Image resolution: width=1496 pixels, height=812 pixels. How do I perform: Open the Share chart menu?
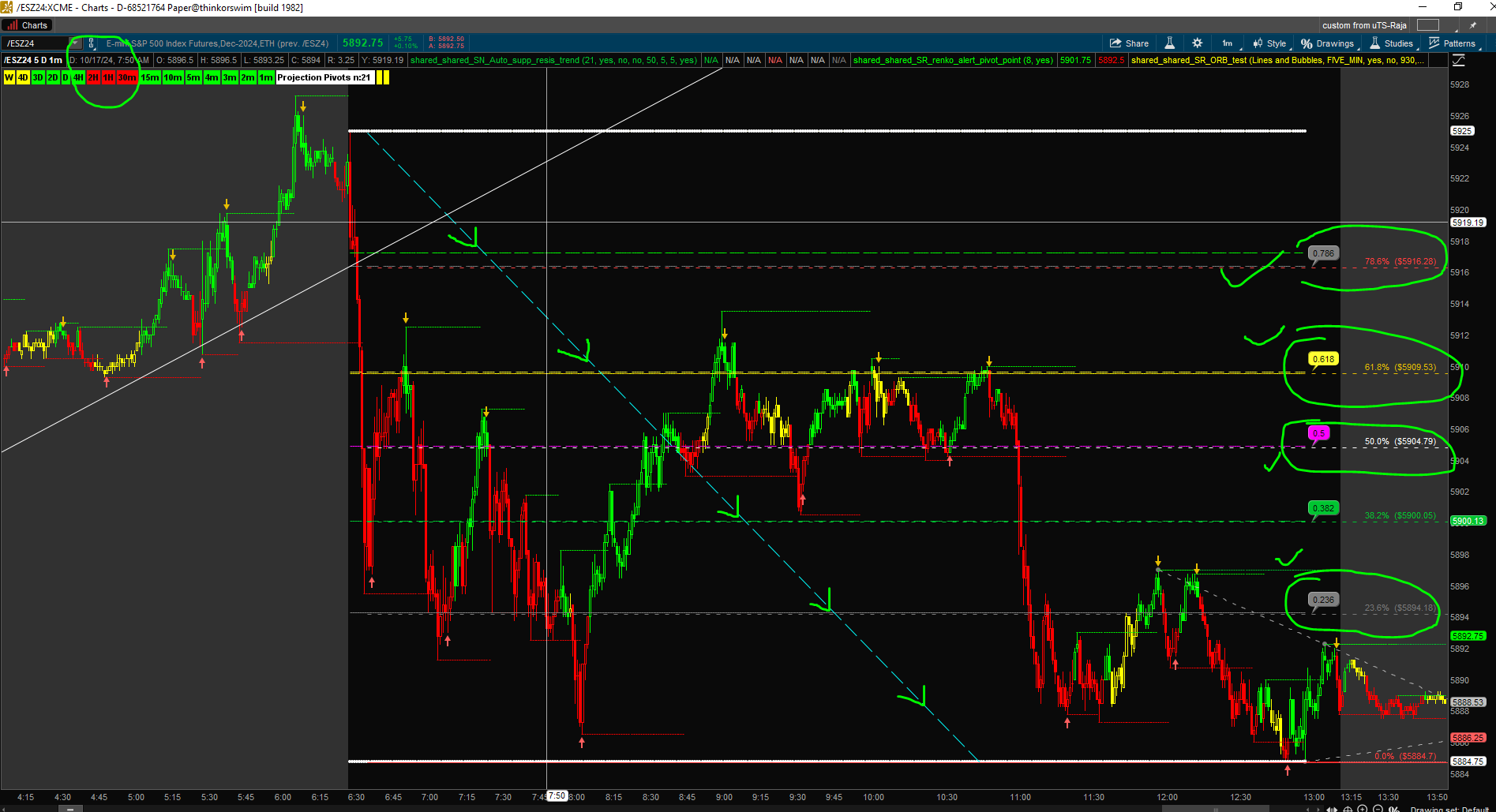click(1129, 43)
